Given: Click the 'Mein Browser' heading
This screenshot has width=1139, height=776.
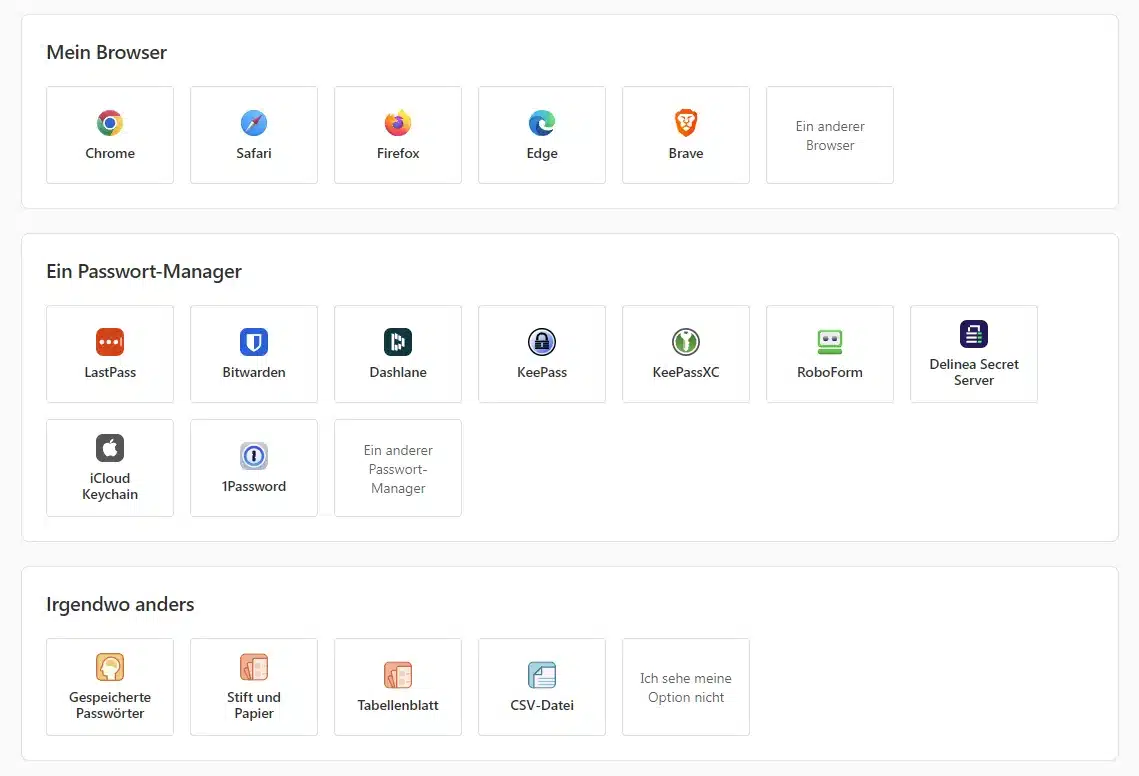Looking at the screenshot, I should (x=107, y=52).
